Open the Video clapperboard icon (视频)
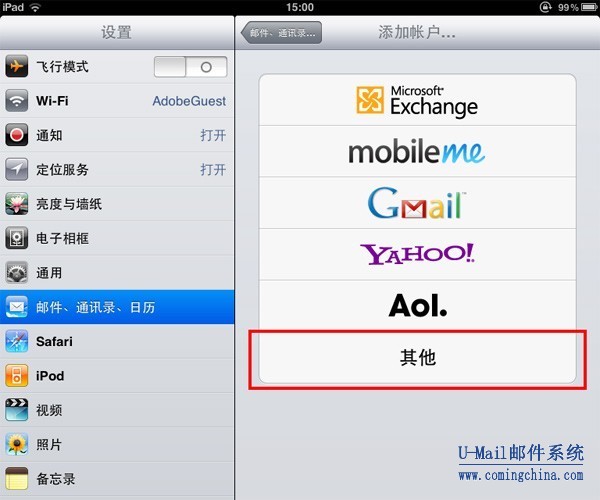600x500 pixels. (x=16, y=410)
